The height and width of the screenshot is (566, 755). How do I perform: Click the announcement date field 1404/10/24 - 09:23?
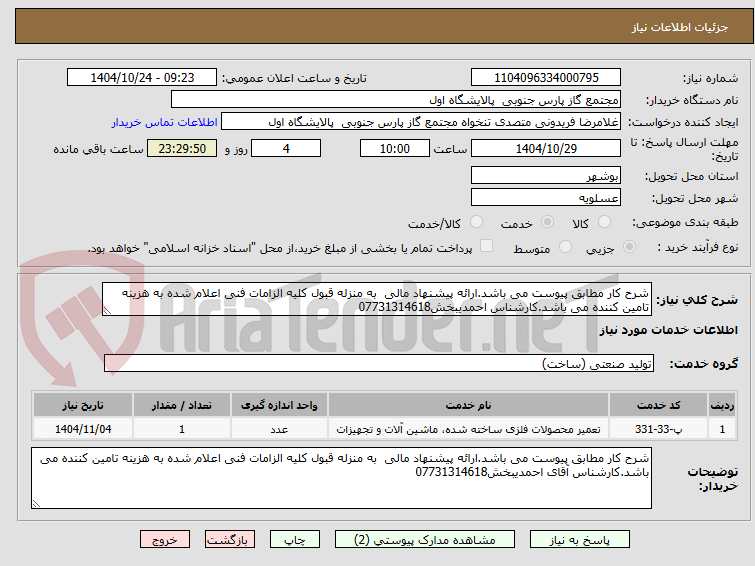[x=142, y=78]
